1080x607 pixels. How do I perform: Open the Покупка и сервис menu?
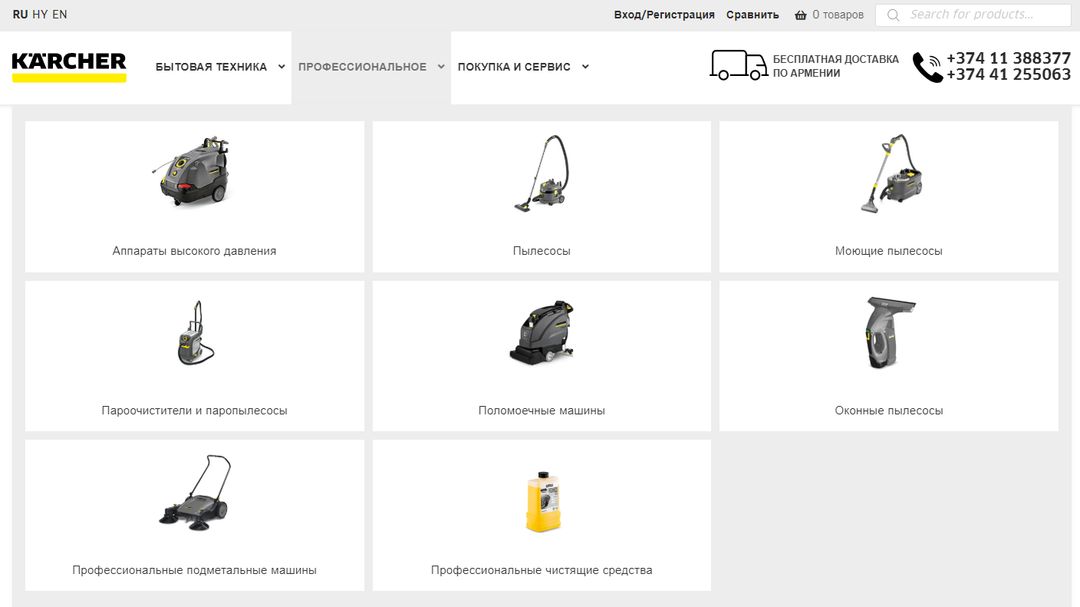tap(514, 67)
